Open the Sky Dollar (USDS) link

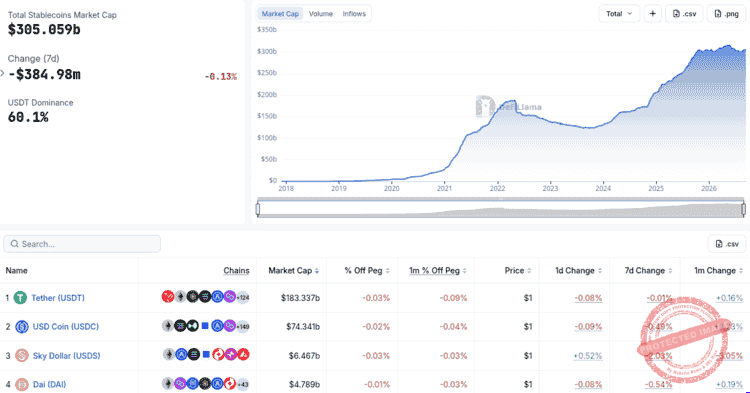(x=66, y=356)
